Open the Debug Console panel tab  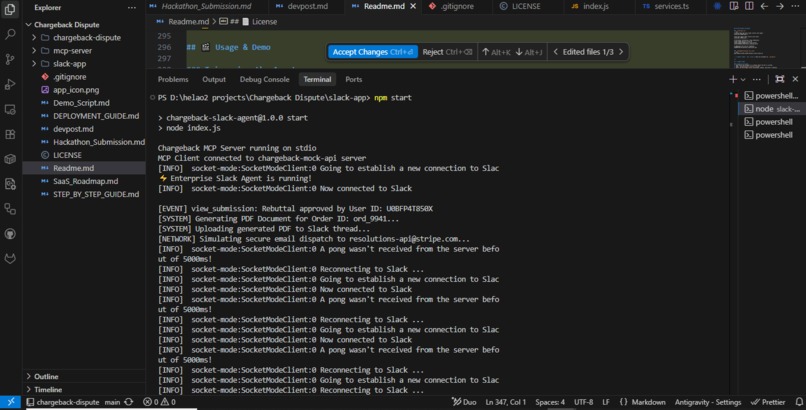(264, 79)
